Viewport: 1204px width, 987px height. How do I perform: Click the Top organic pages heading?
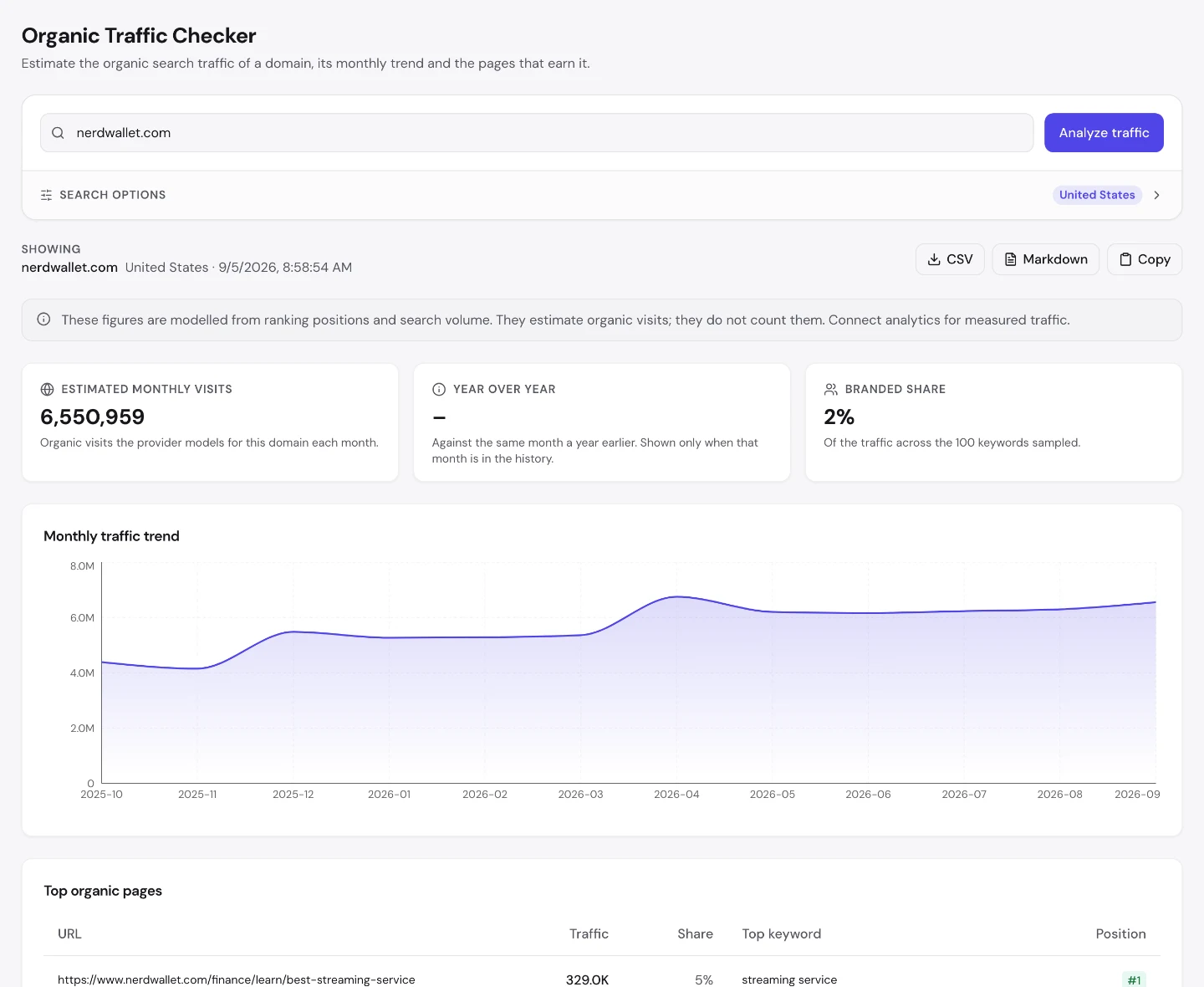pyautogui.click(x=103, y=891)
